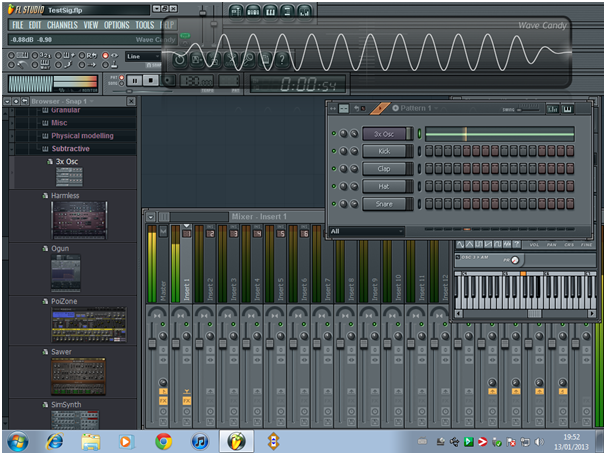Screen dimensions: 606x455
Task: Click the Clap channel button
Action: (x=384, y=169)
